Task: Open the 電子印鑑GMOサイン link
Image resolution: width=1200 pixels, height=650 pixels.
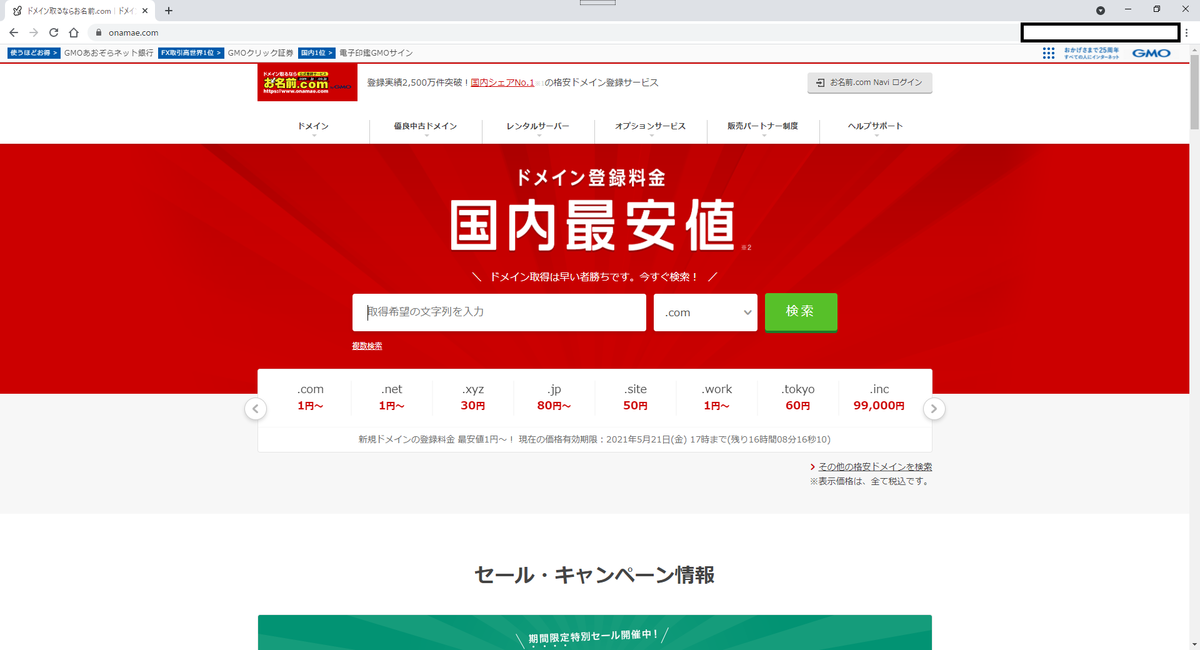Action: point(376,53)
